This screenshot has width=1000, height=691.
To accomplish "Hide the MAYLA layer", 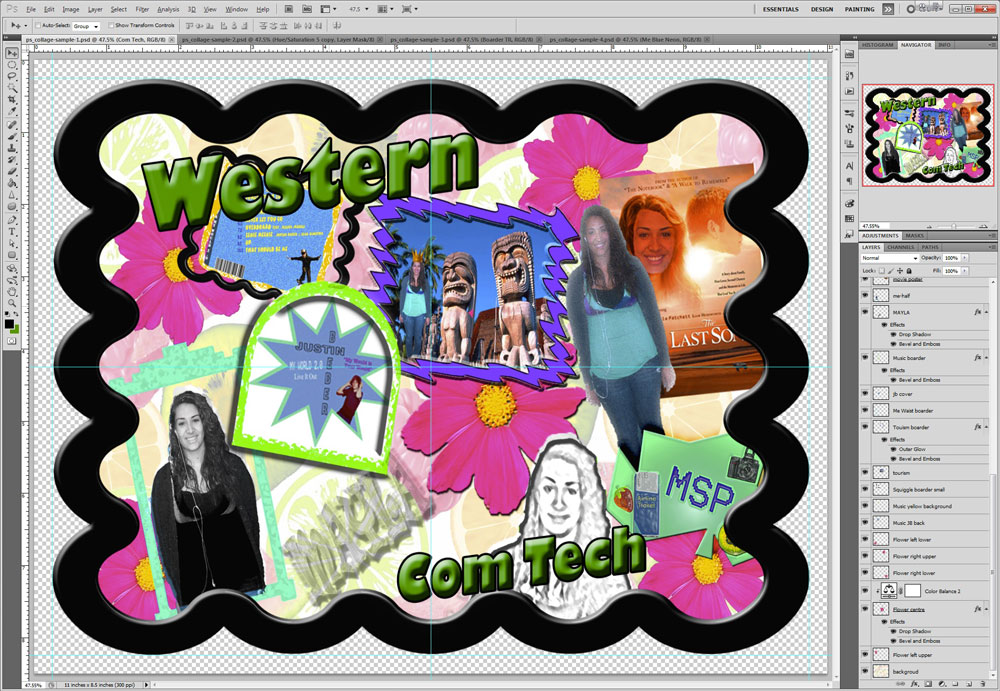I will click(x=866, y=312).
